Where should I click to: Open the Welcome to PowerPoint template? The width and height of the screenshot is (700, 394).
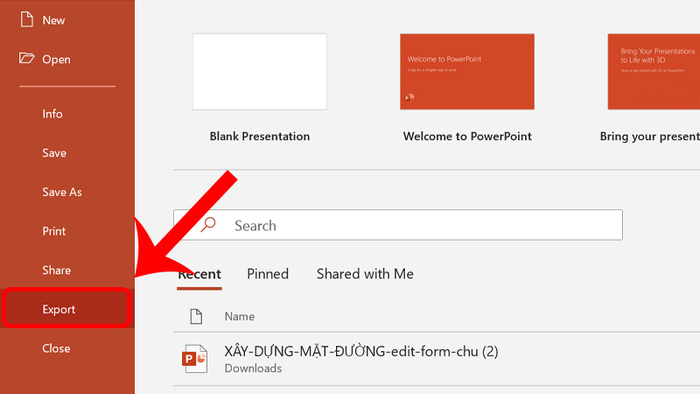click(x=467, y=71)
